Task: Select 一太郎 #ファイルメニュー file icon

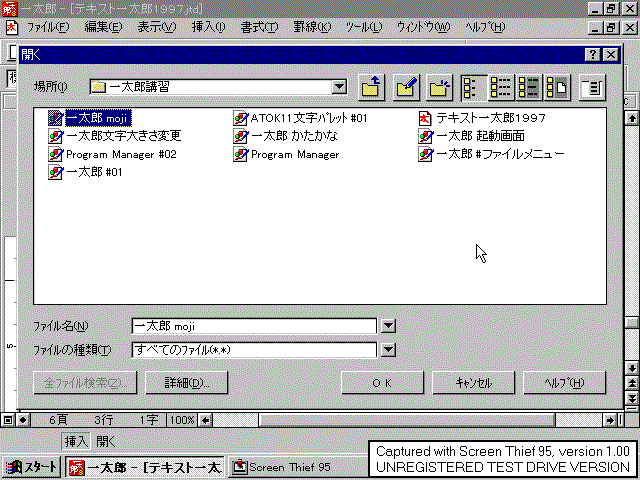Action: (x=426, y=154)
